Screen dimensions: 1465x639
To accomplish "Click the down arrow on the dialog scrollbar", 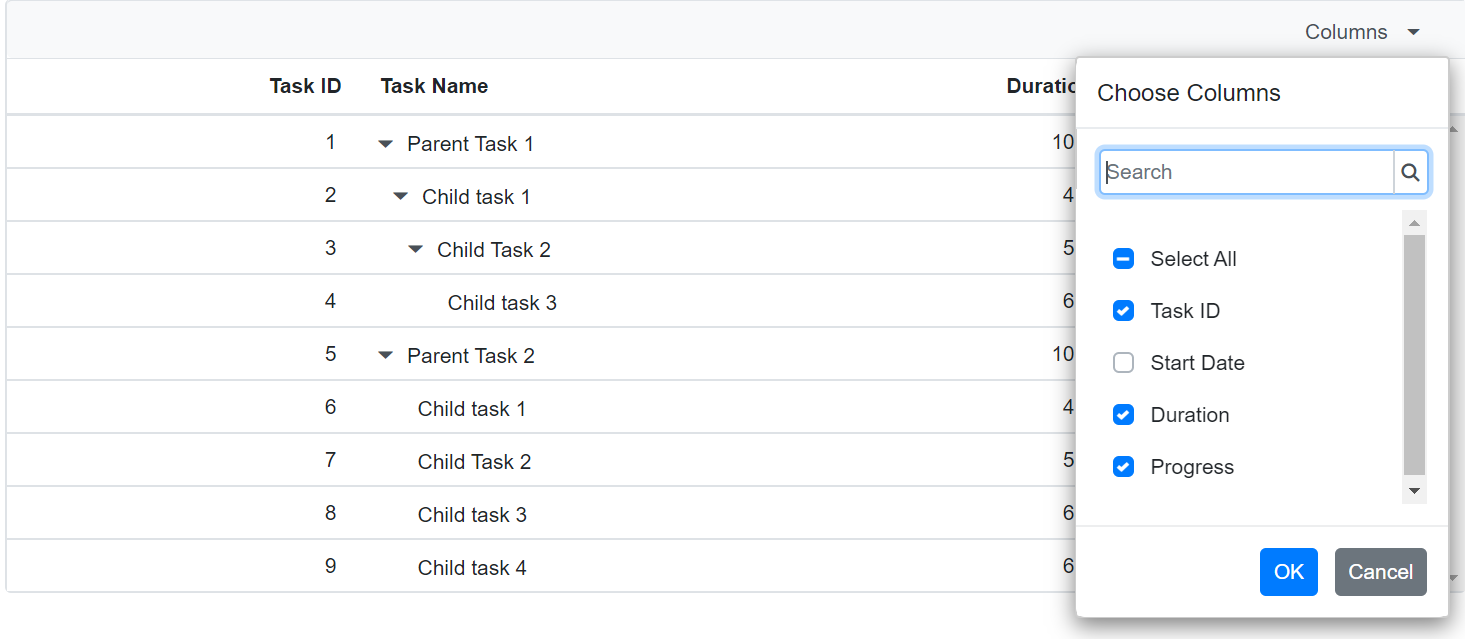I will [1414, 491].
